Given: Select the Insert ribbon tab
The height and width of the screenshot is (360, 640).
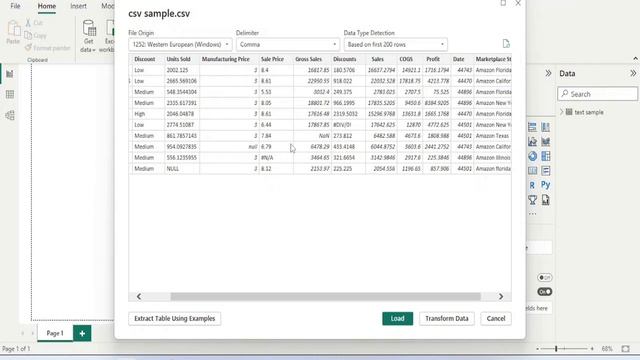Looking at the screenshot, I should (x=78, y=6).
